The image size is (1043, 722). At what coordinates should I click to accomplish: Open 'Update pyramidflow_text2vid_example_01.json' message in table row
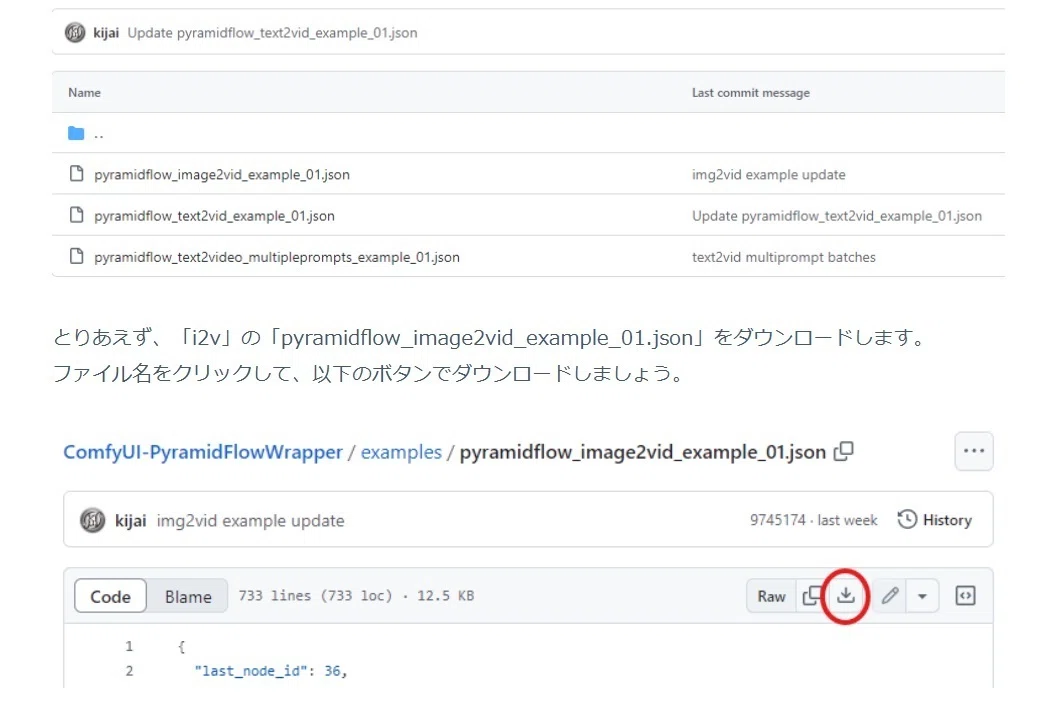point(836,216)
